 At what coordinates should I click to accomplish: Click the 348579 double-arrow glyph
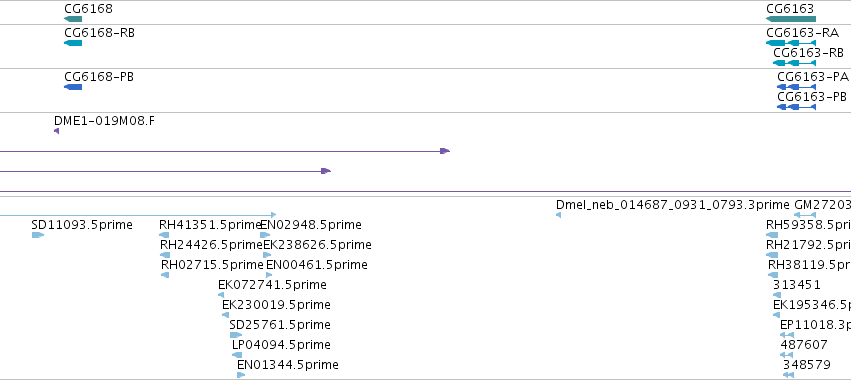point(789,375)
